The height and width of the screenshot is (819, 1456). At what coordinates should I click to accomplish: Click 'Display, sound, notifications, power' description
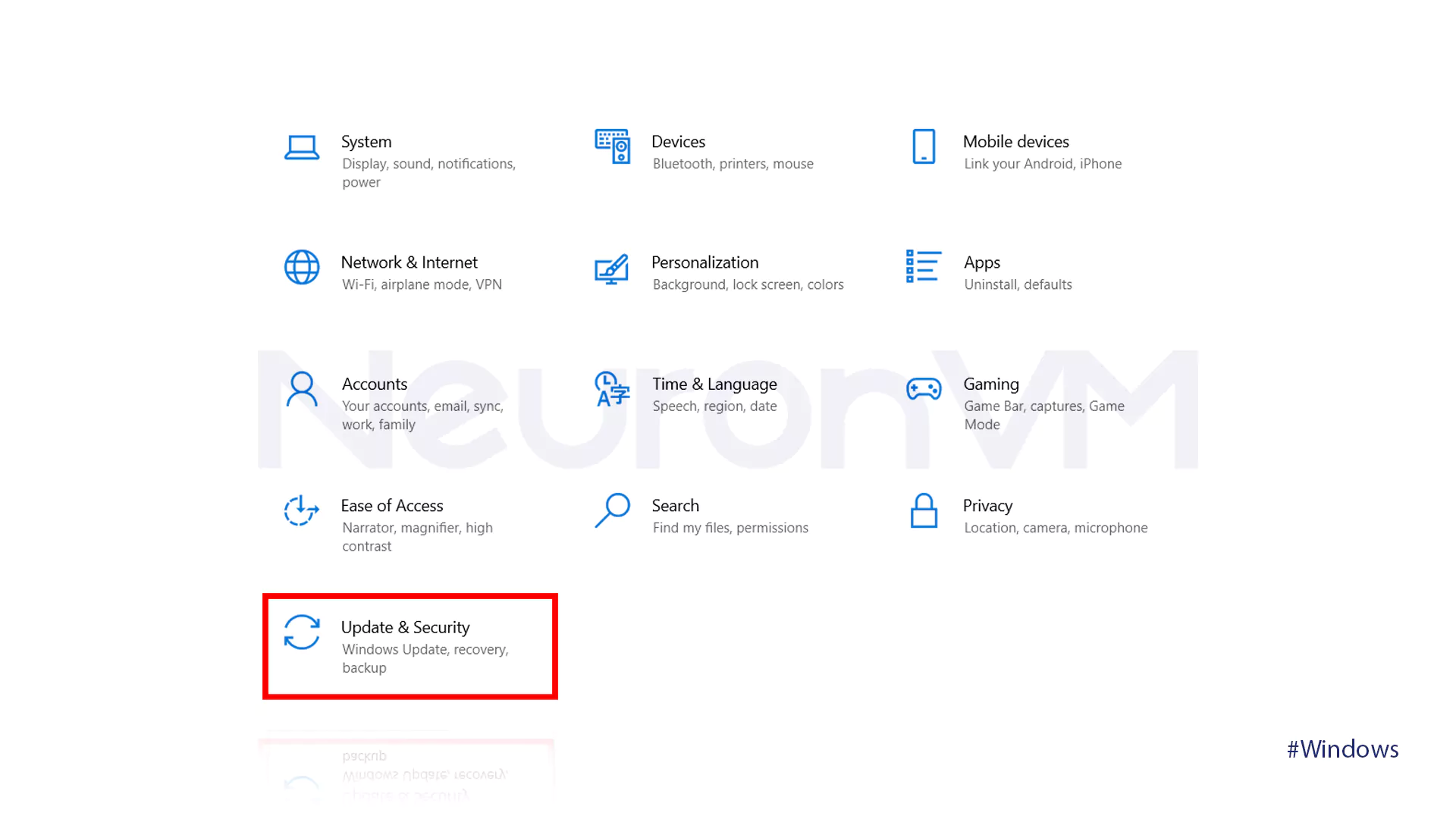(429, 173)
